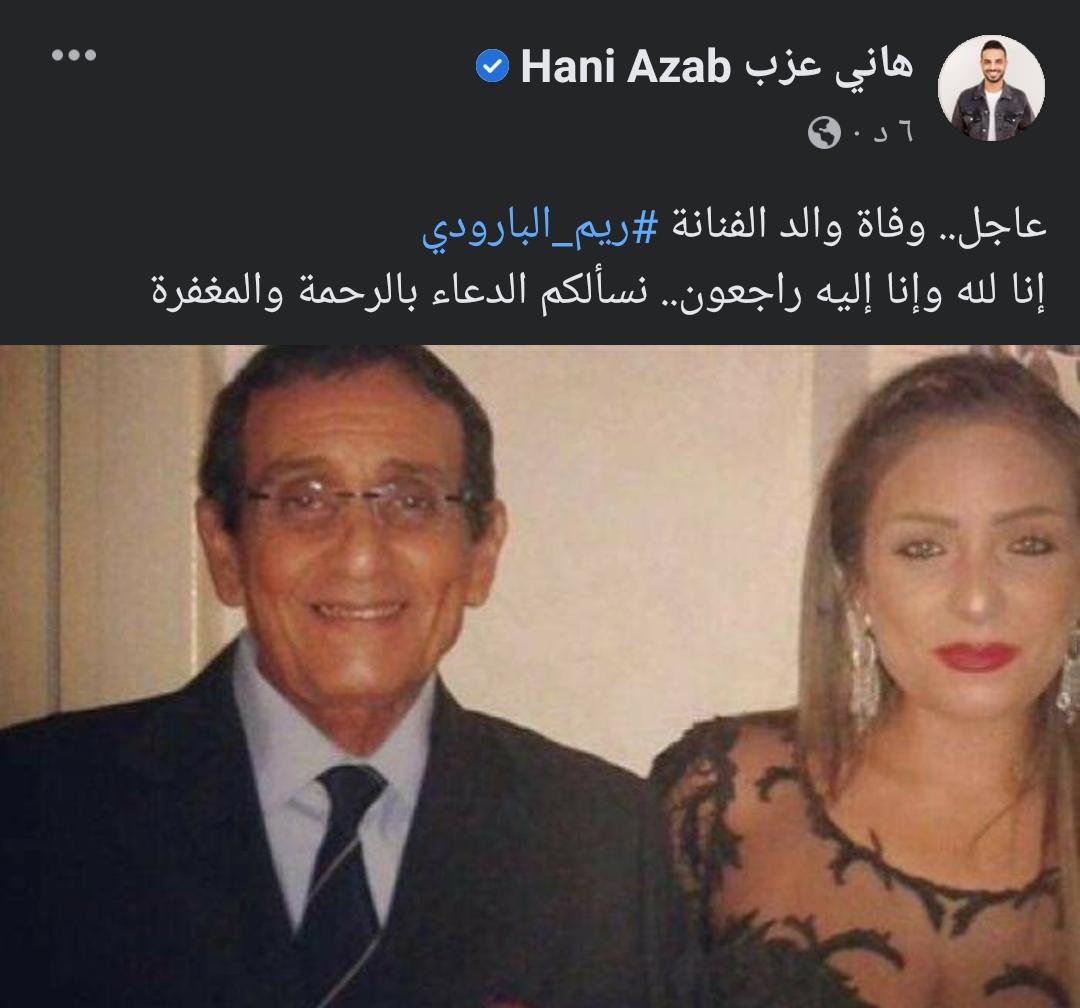Click the phrase إنا لله وإنا إليه راجعون
Screen dimensions: 1080x1008
(x=864, y=290)
